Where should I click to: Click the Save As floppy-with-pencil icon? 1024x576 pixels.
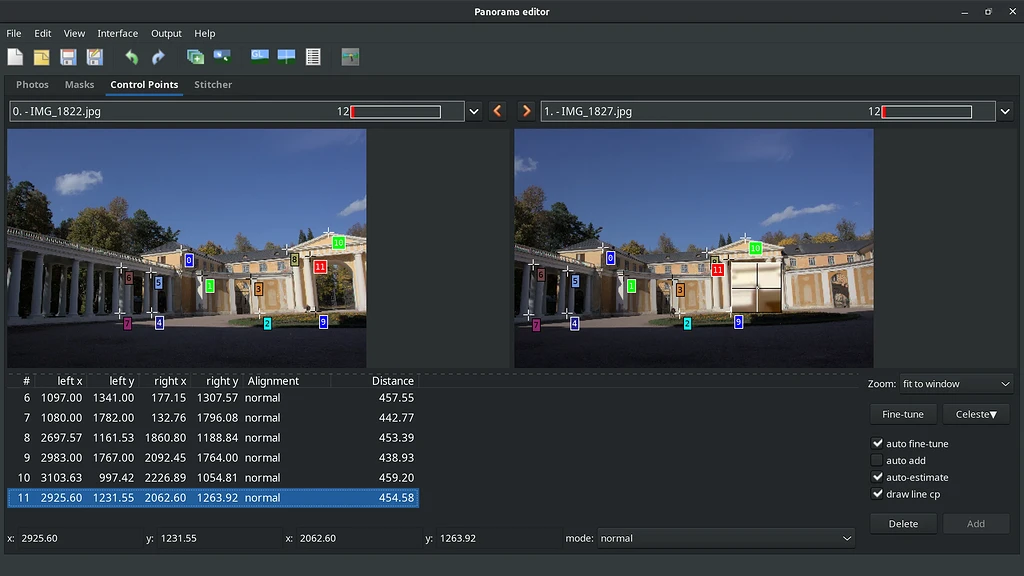[95, 57]
